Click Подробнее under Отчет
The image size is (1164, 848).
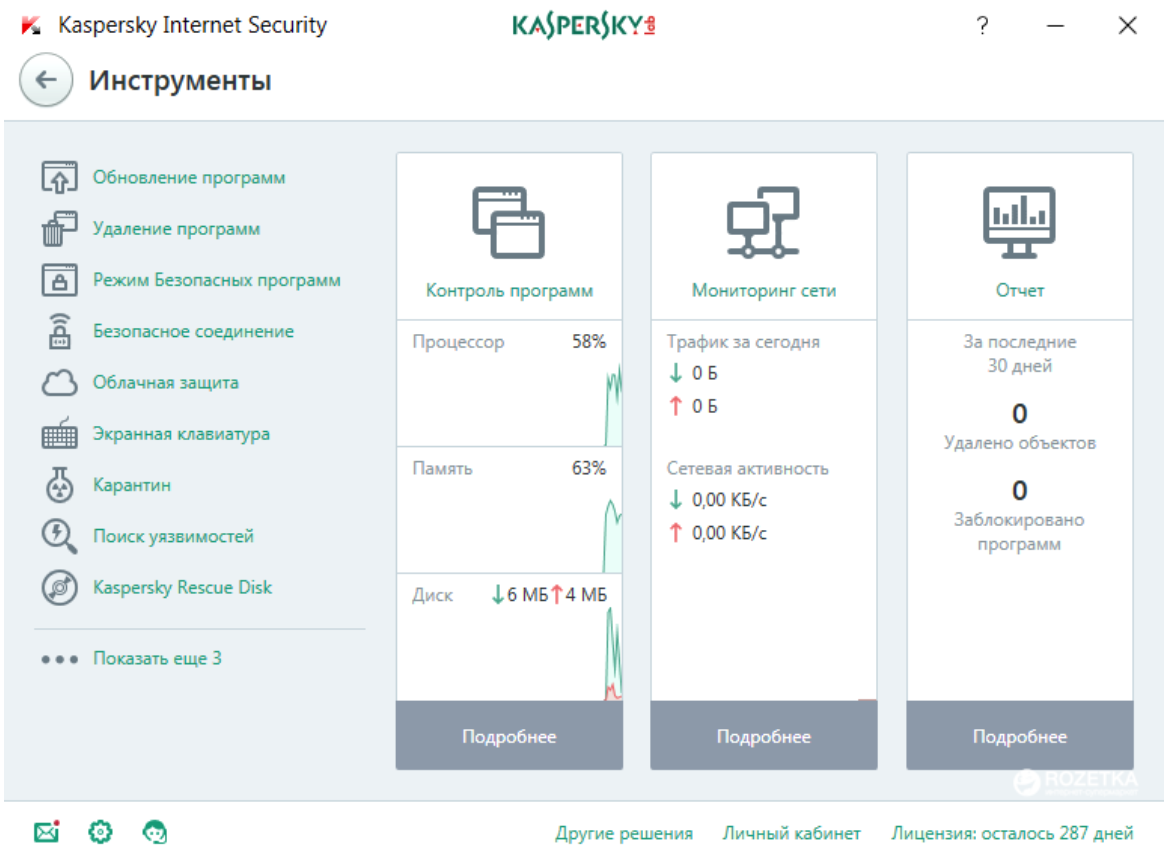[1020, 736]
